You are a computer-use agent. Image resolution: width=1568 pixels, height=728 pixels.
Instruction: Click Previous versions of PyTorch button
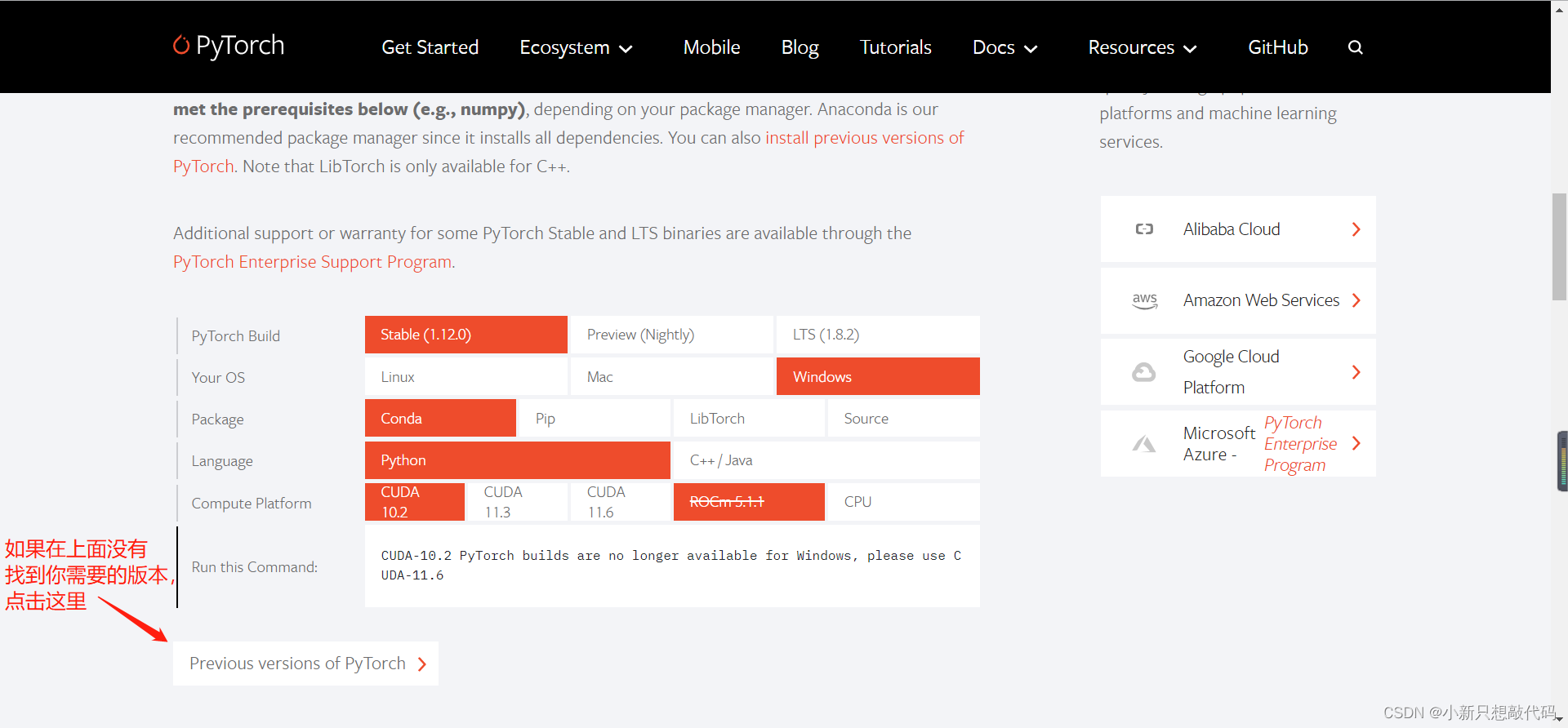(x=305, y=664)
